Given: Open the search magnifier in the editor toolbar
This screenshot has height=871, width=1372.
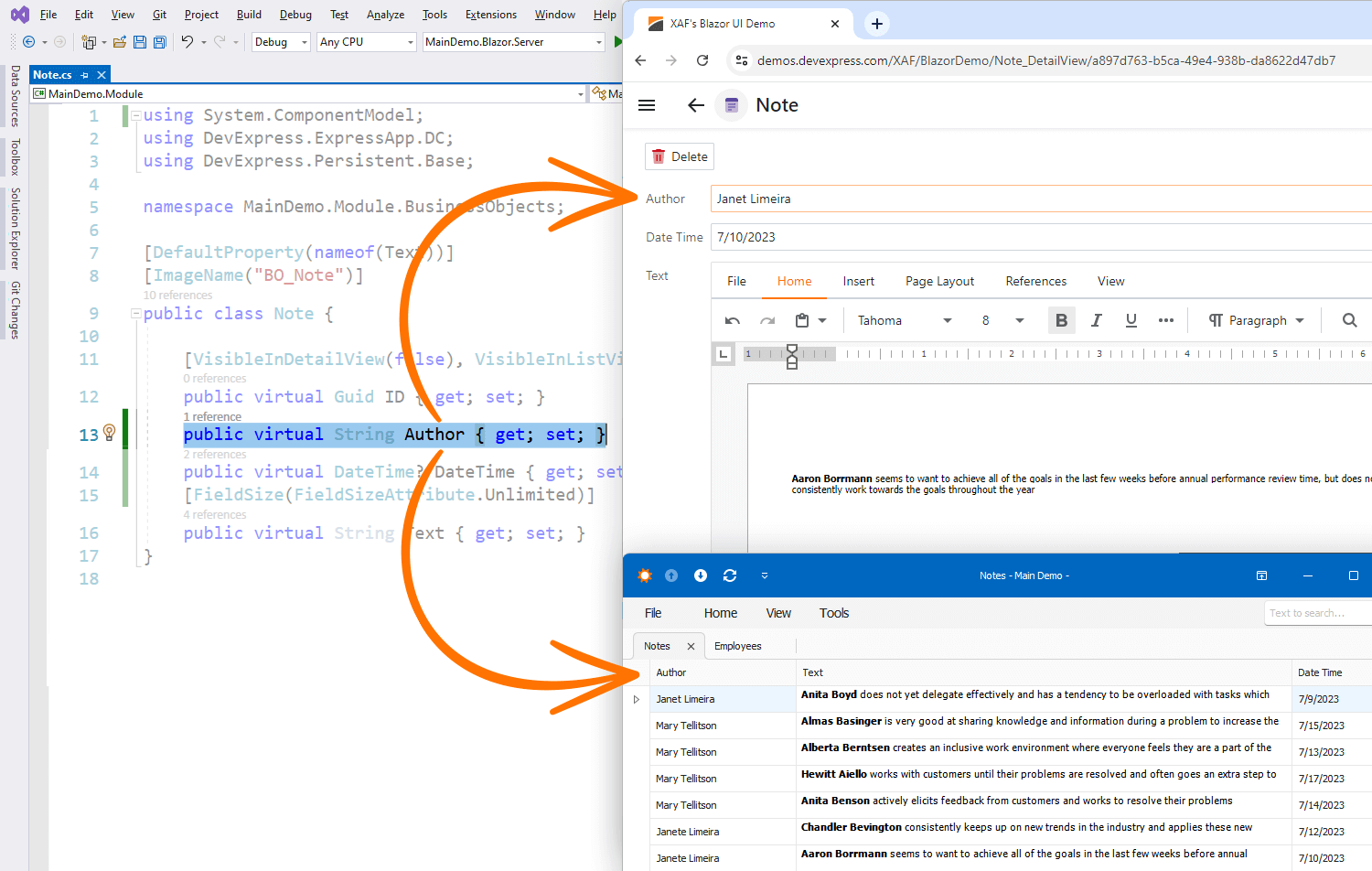Looking at the screenshot, I should [1349, 320].
